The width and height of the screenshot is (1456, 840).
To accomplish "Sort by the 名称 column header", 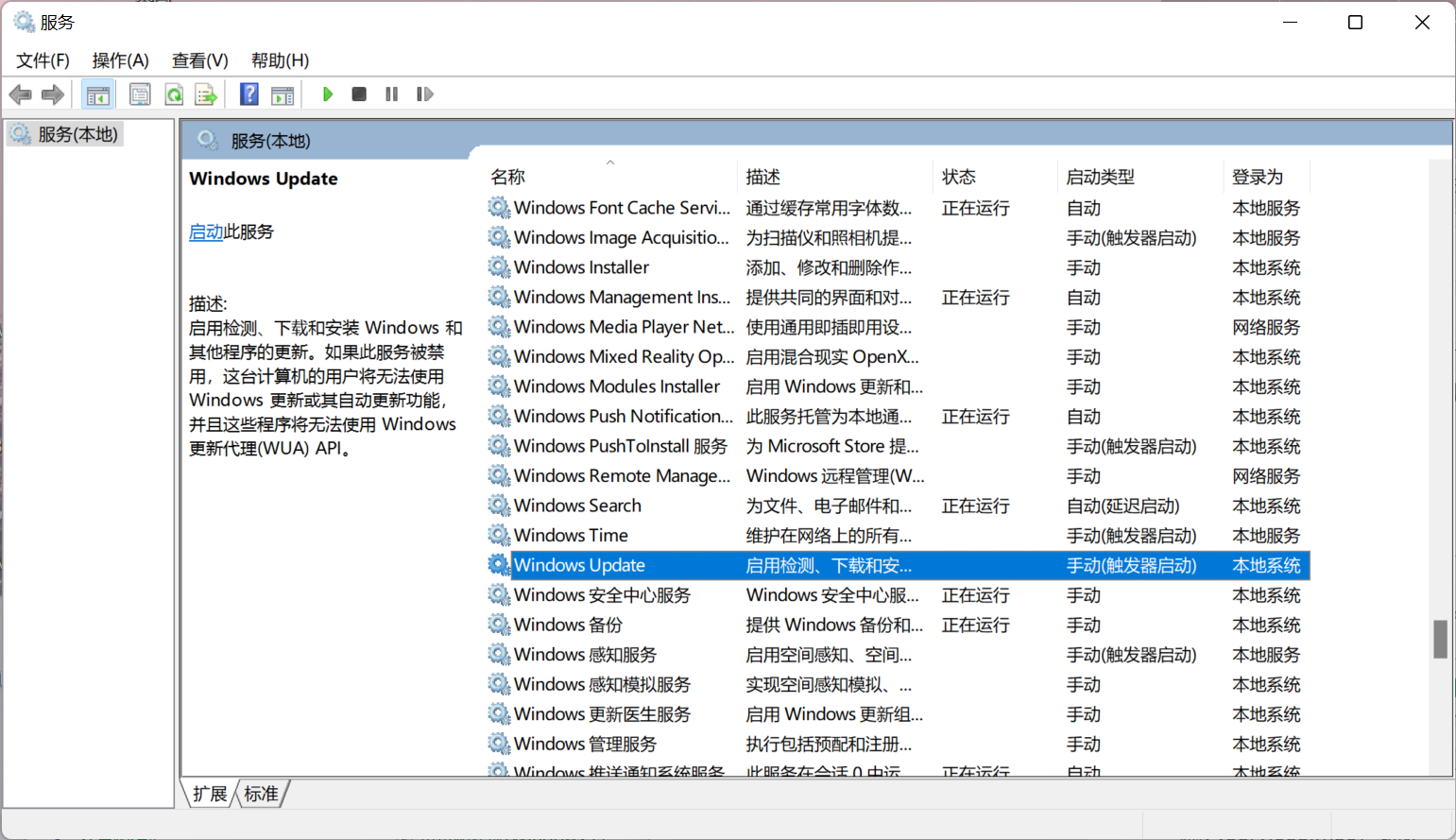I will coord(508,177).
